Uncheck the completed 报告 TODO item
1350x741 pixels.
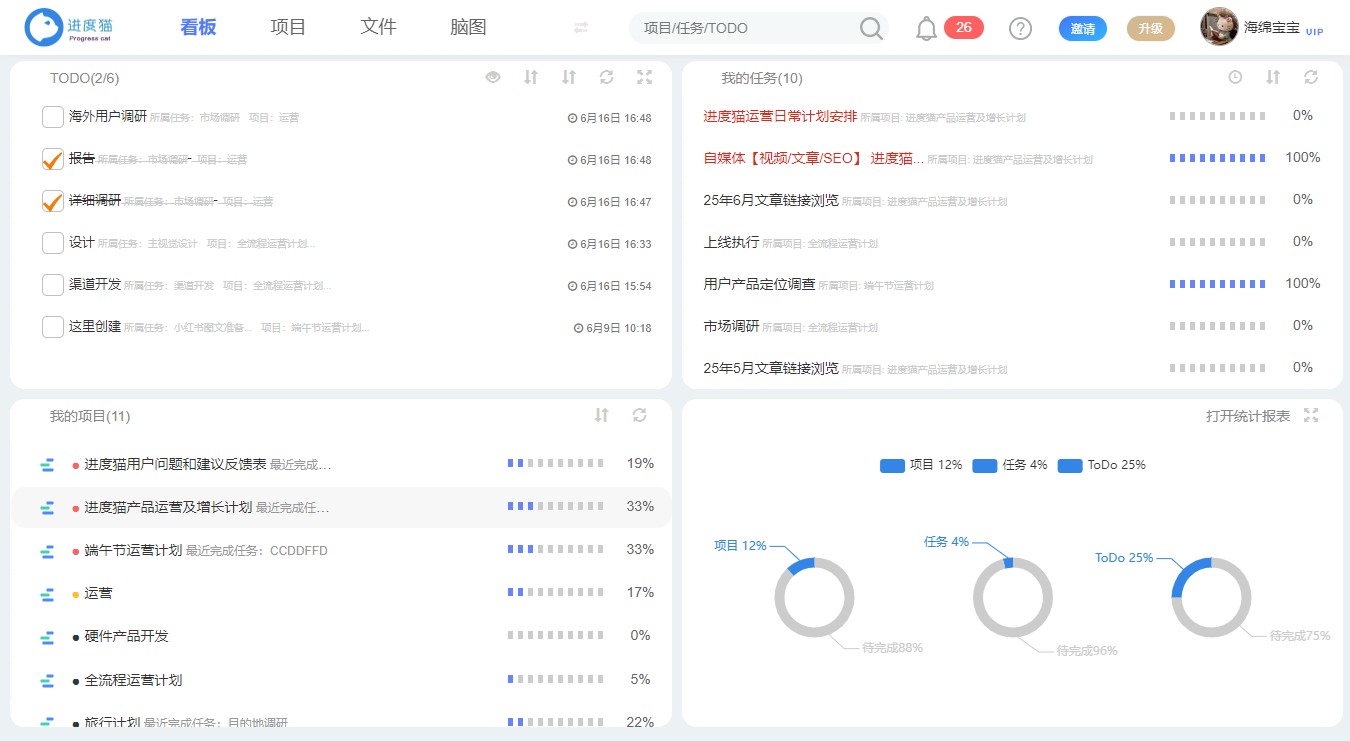(x=52, y=158)
